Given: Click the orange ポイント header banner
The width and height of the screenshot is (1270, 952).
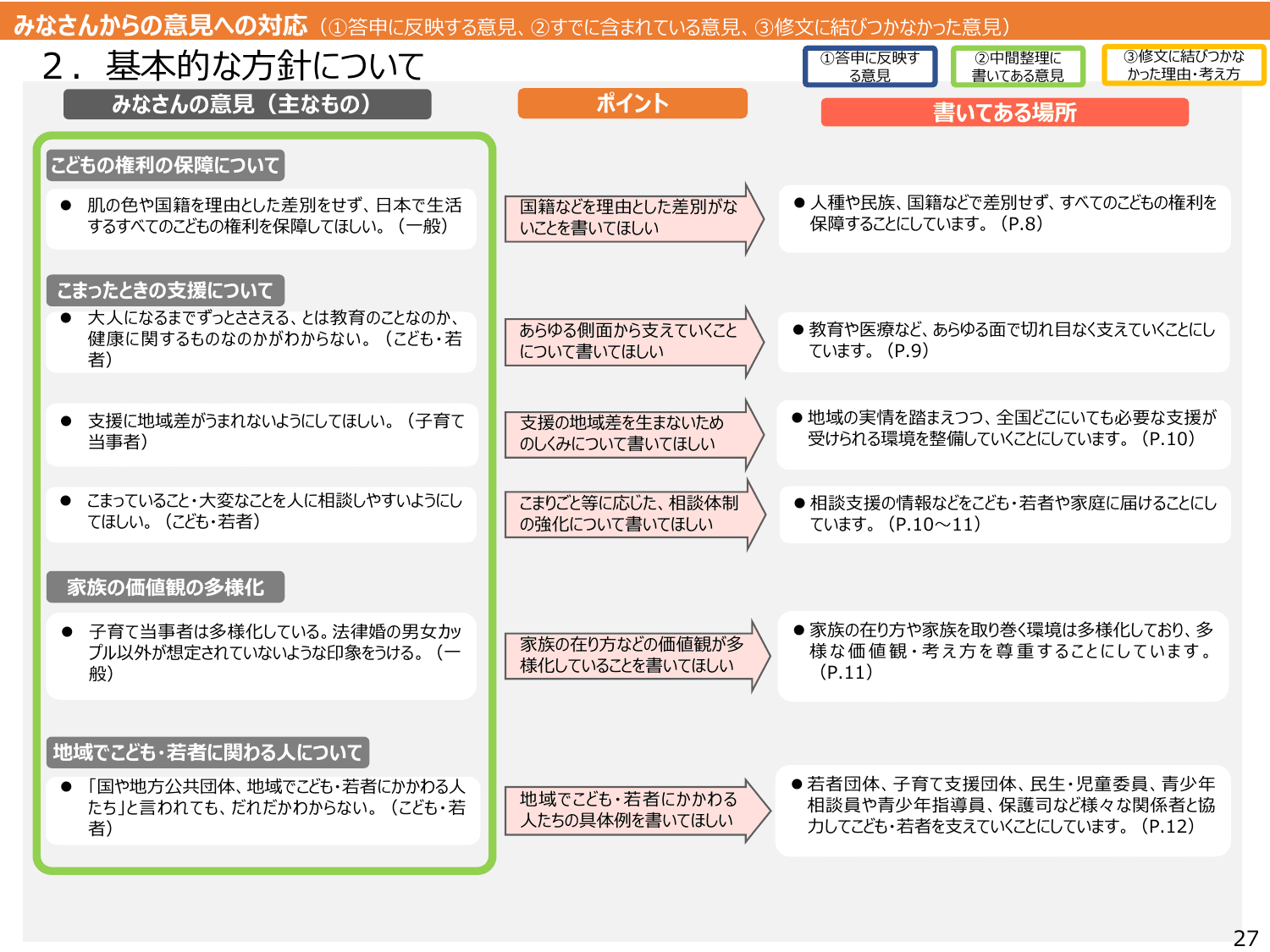Looking at the screenshot, I should click(x=631, y=103).
